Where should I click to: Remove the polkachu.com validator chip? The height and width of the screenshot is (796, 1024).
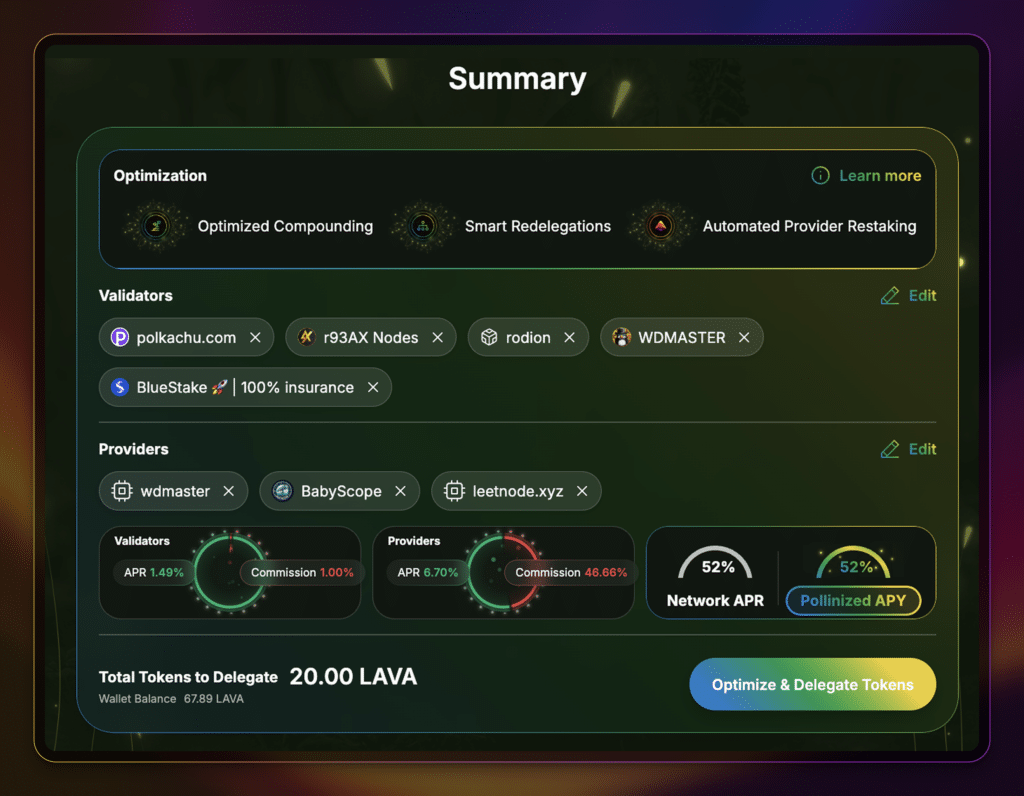pos(256,337)
